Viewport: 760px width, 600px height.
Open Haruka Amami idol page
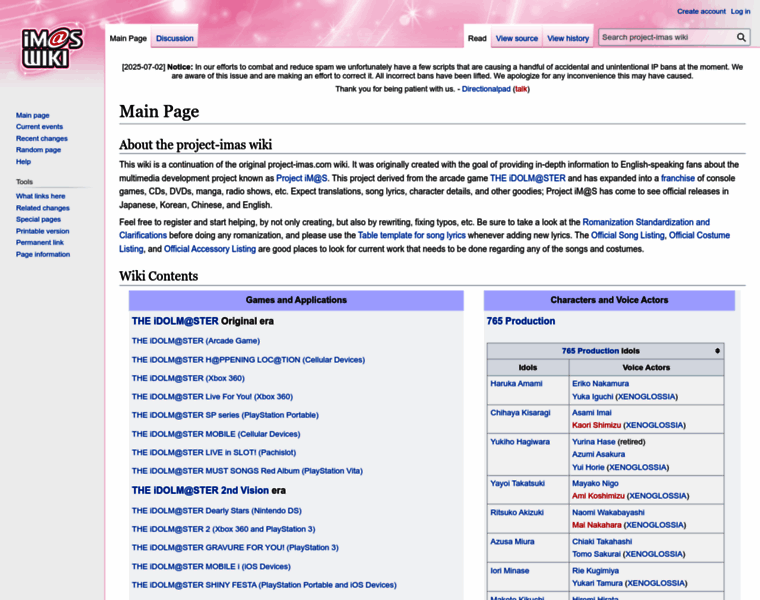[x=516, y=384]
